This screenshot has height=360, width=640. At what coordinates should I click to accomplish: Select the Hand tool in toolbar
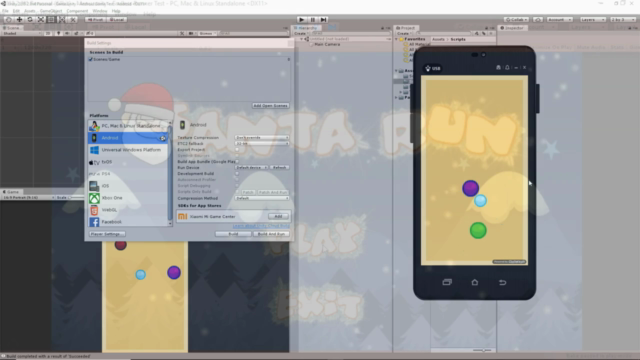tap(8, 19)
